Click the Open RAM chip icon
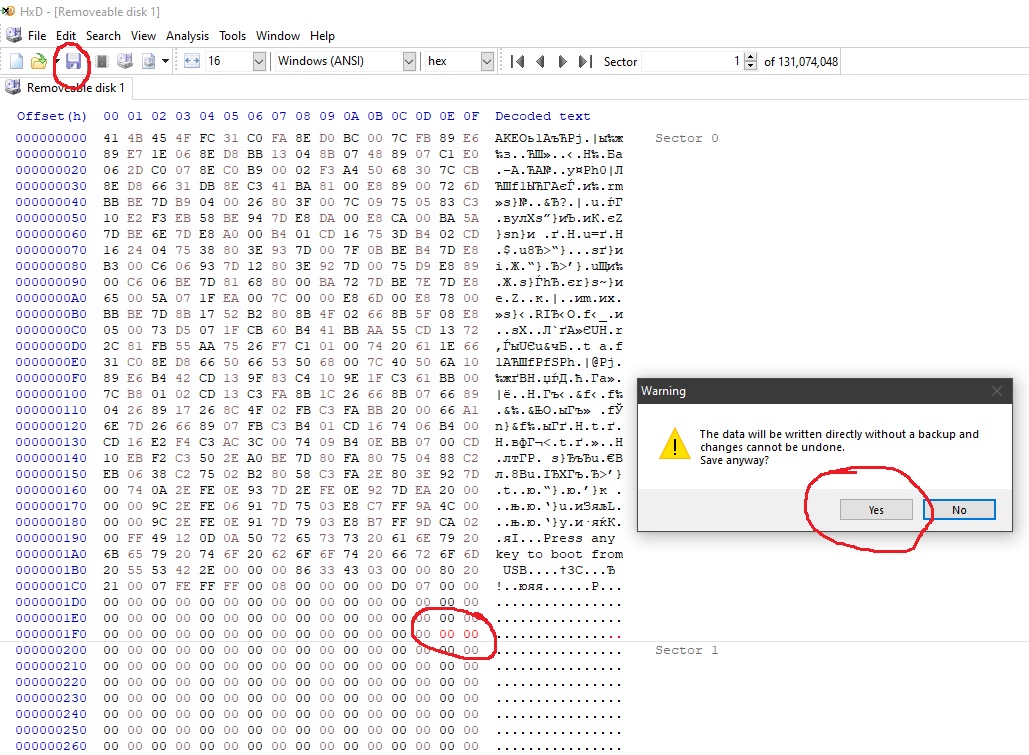 (x=101, y=62)
